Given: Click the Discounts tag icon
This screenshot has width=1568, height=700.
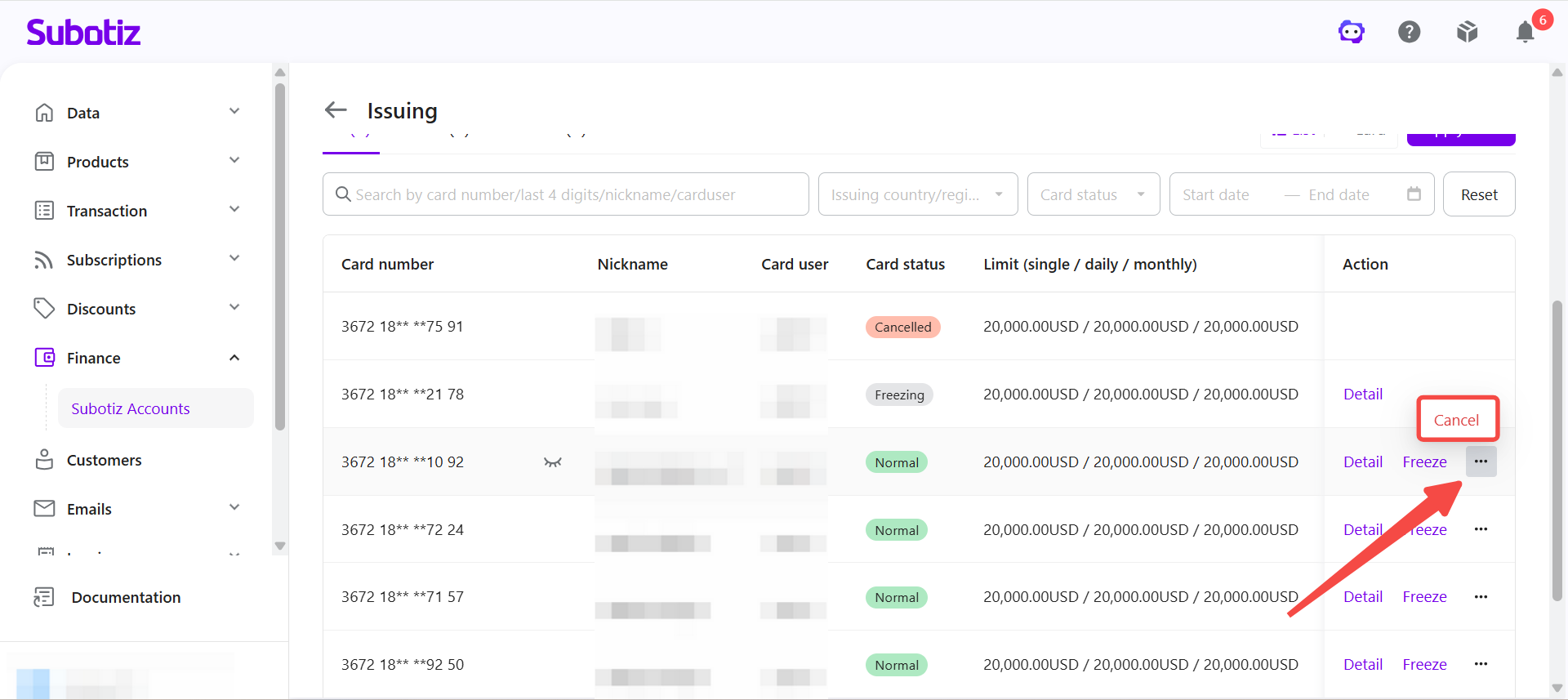Looking at the screenshot, I should (44, 309).
